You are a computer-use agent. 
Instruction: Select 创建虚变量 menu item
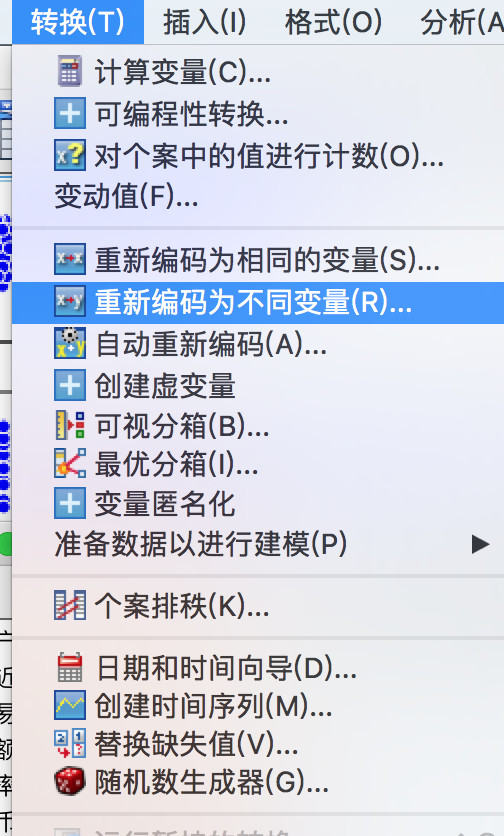pos(258,385)
